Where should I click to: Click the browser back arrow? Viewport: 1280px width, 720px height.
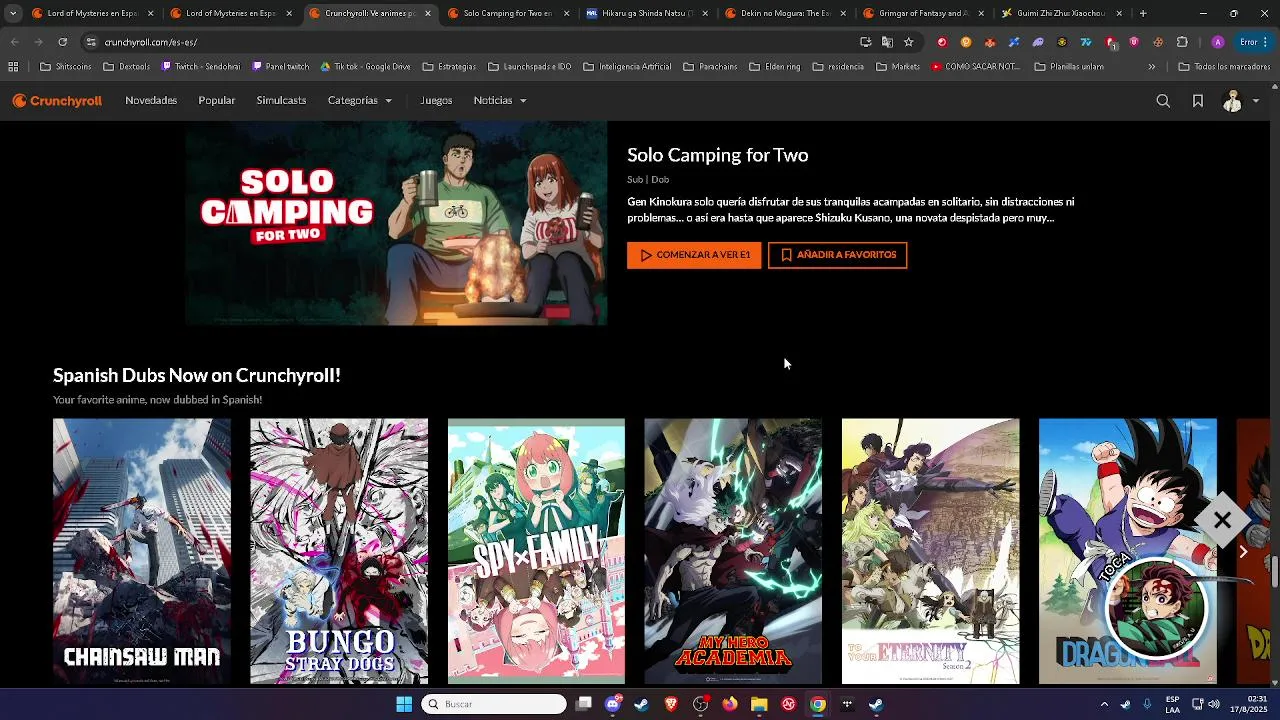[14, 42]
